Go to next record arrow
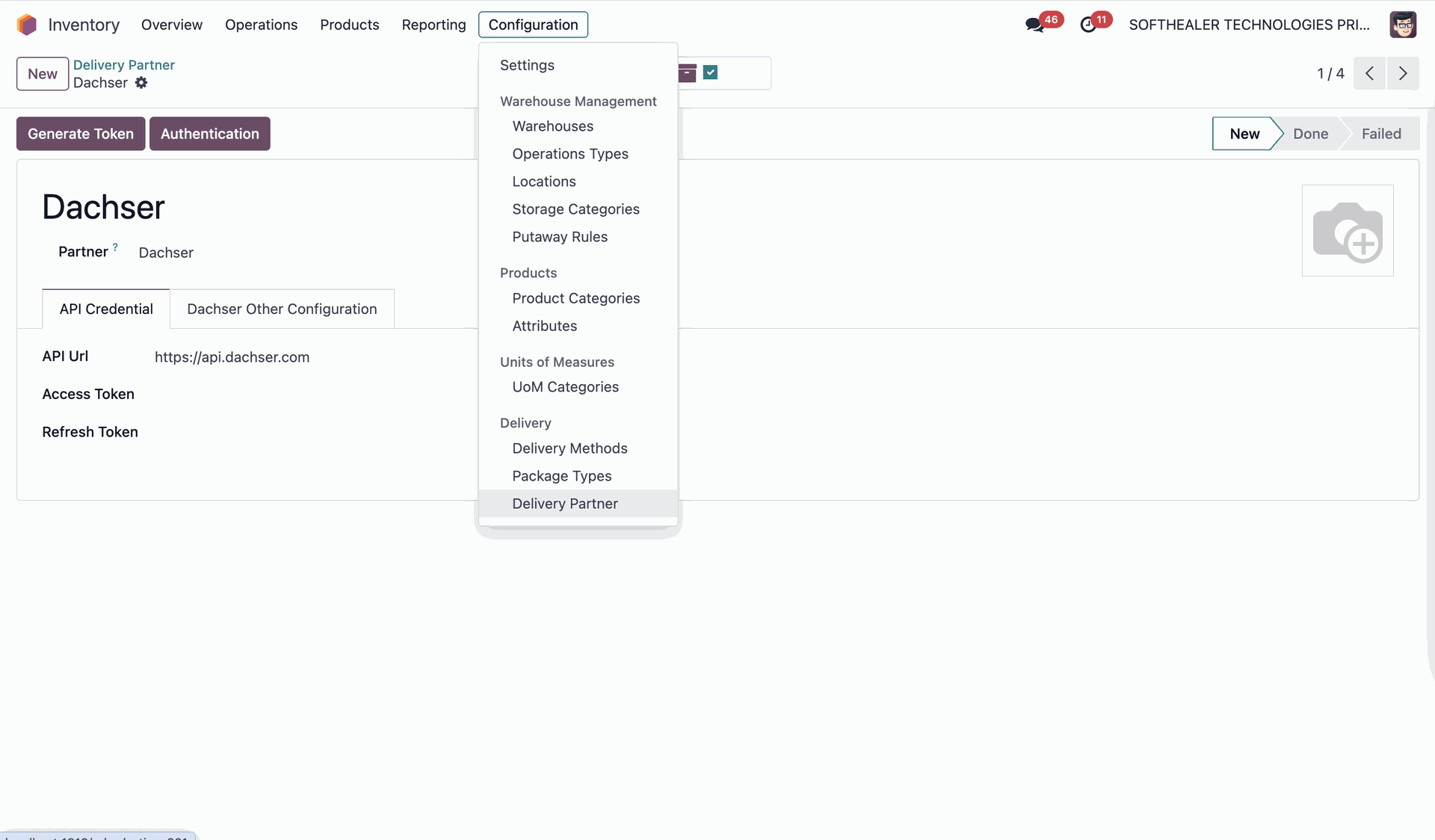Viewport: 1435px width, 840px height. click(x=1403, y=73)
